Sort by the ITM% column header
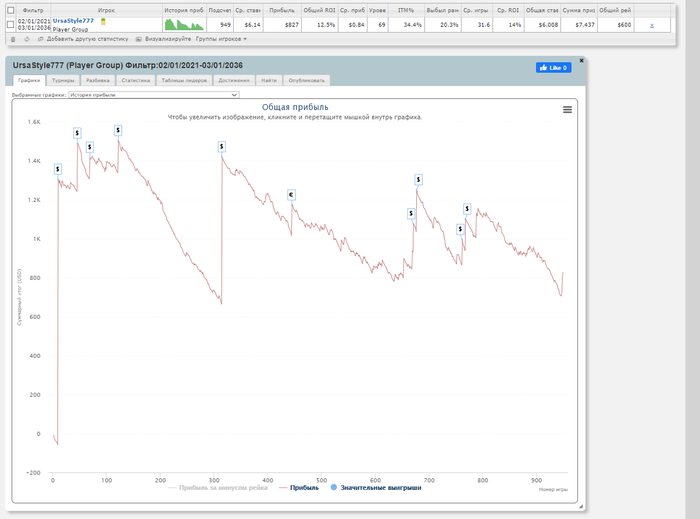 click(406, 10)
